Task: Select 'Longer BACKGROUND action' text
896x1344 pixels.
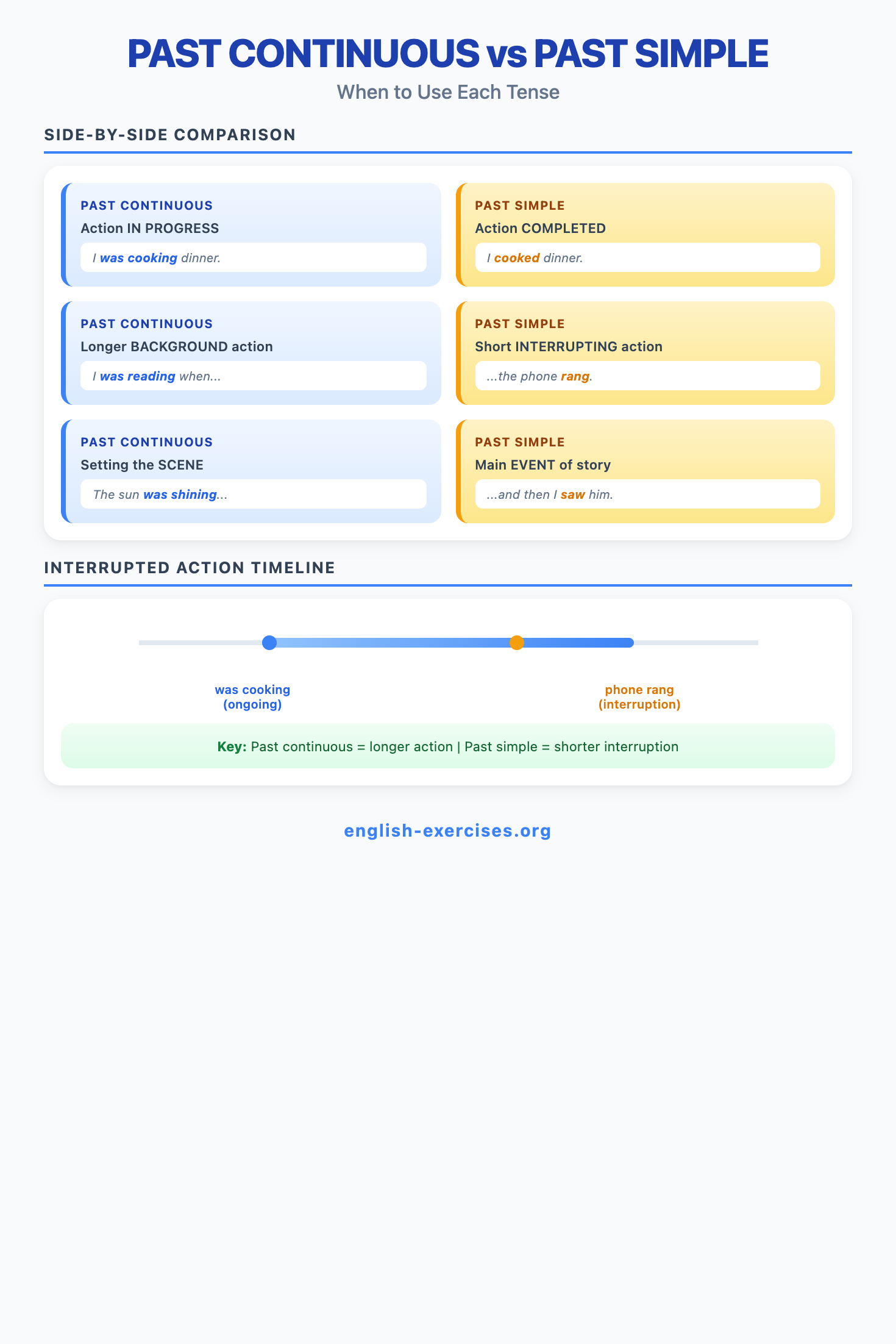Action: point(177,347)
